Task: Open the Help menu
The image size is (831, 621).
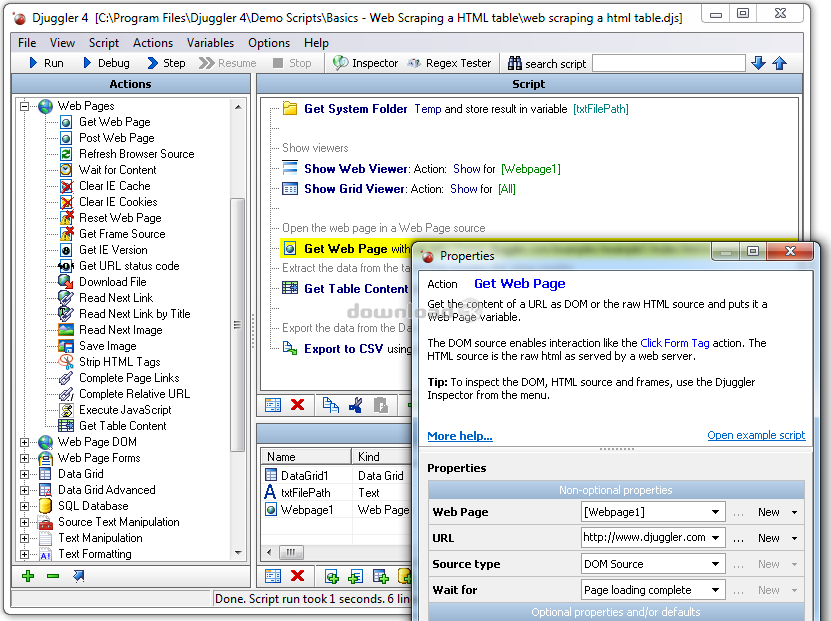Action: 316,43
